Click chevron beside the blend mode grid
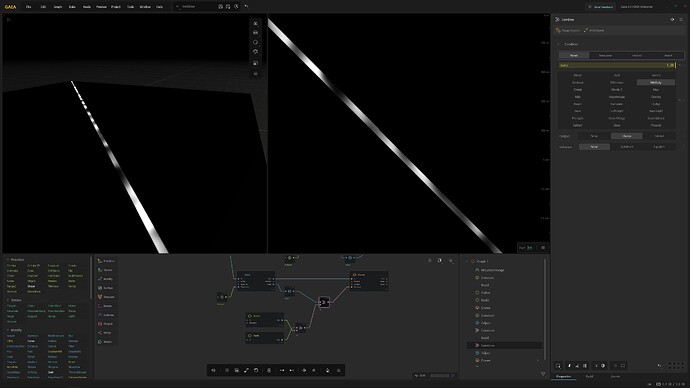This screenshot has width=690, height=388. pyautogui.click(x=680, y=100)
